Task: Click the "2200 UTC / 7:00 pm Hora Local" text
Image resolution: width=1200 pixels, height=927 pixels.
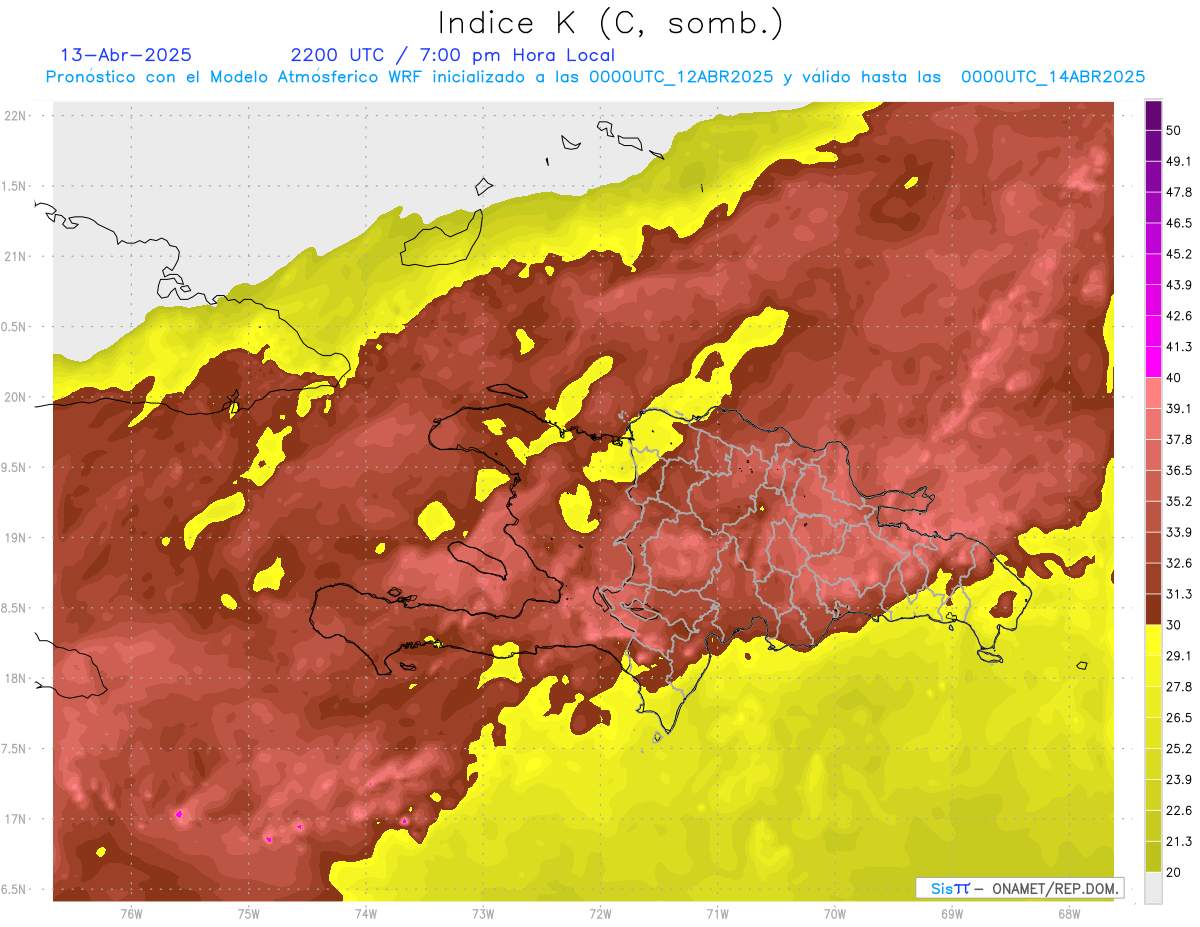Action: click(x=453, y=55)
